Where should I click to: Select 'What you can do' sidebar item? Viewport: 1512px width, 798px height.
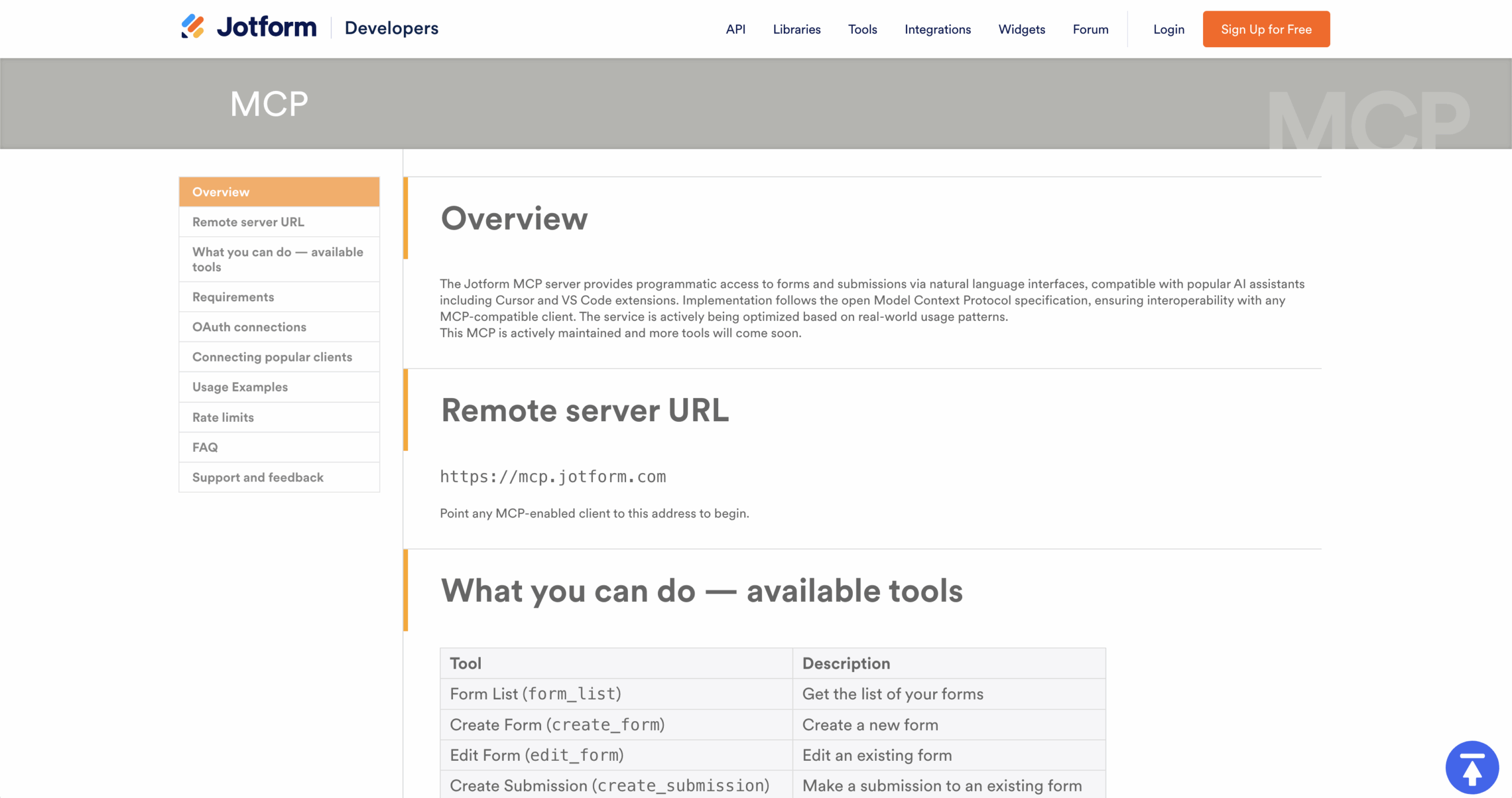point(279,259)
